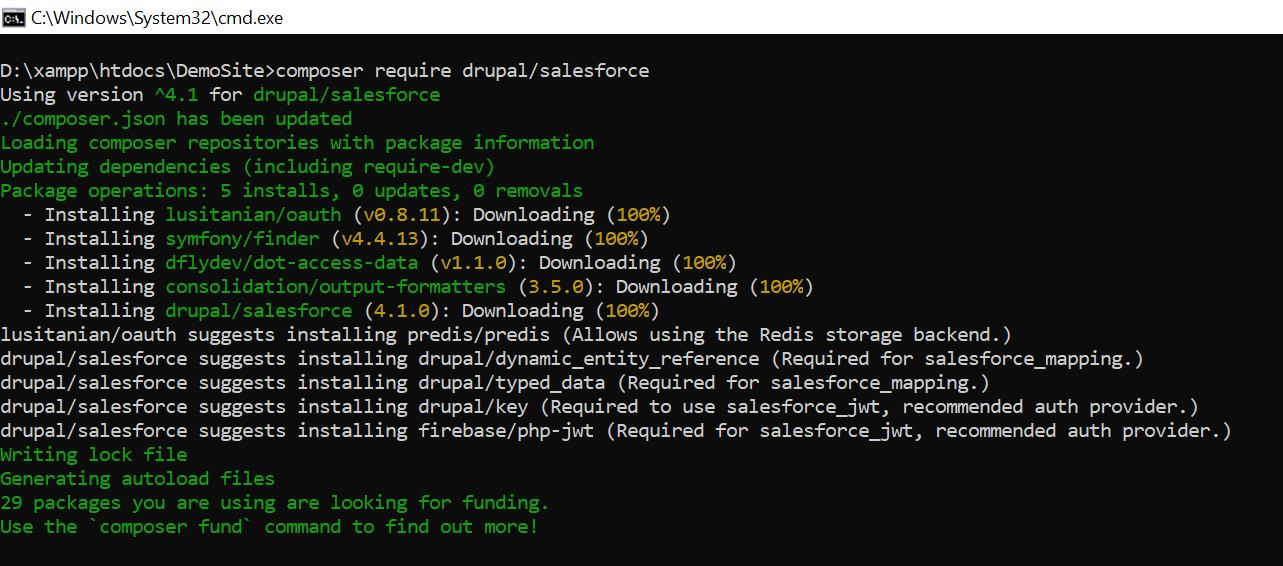The height and width of the screenshot is (566, 1283).
Task: Click the command 'composer require drupal/salesforce'
Action: [x=462, y=71]
